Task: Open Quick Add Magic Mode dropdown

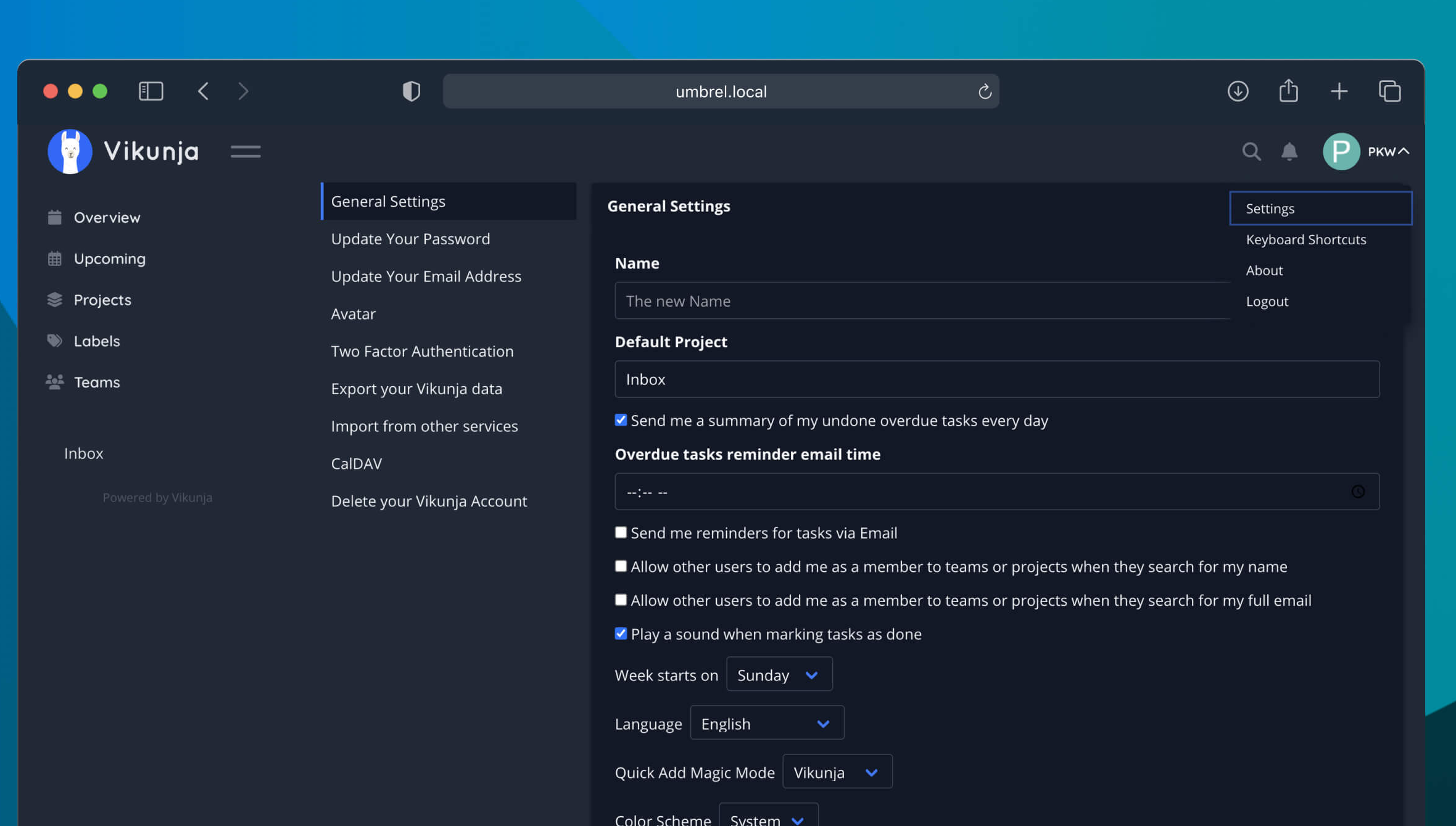Action: pos(837,772)
